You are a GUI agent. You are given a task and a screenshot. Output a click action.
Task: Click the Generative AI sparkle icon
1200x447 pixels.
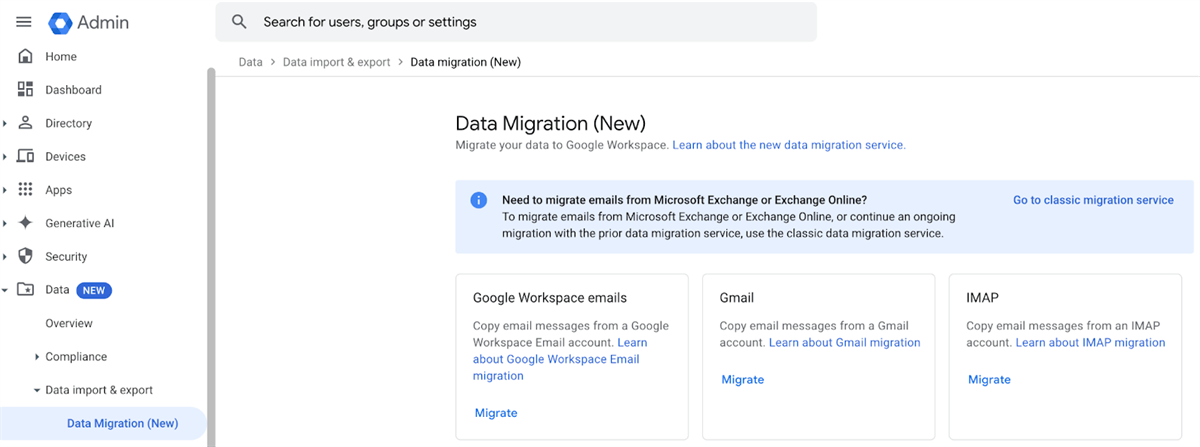[x=26, y=223]
